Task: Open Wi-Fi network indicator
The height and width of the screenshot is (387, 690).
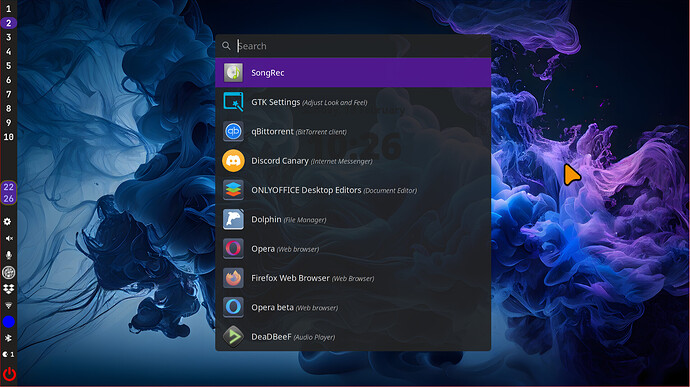Action: click(x=8, y=305)
